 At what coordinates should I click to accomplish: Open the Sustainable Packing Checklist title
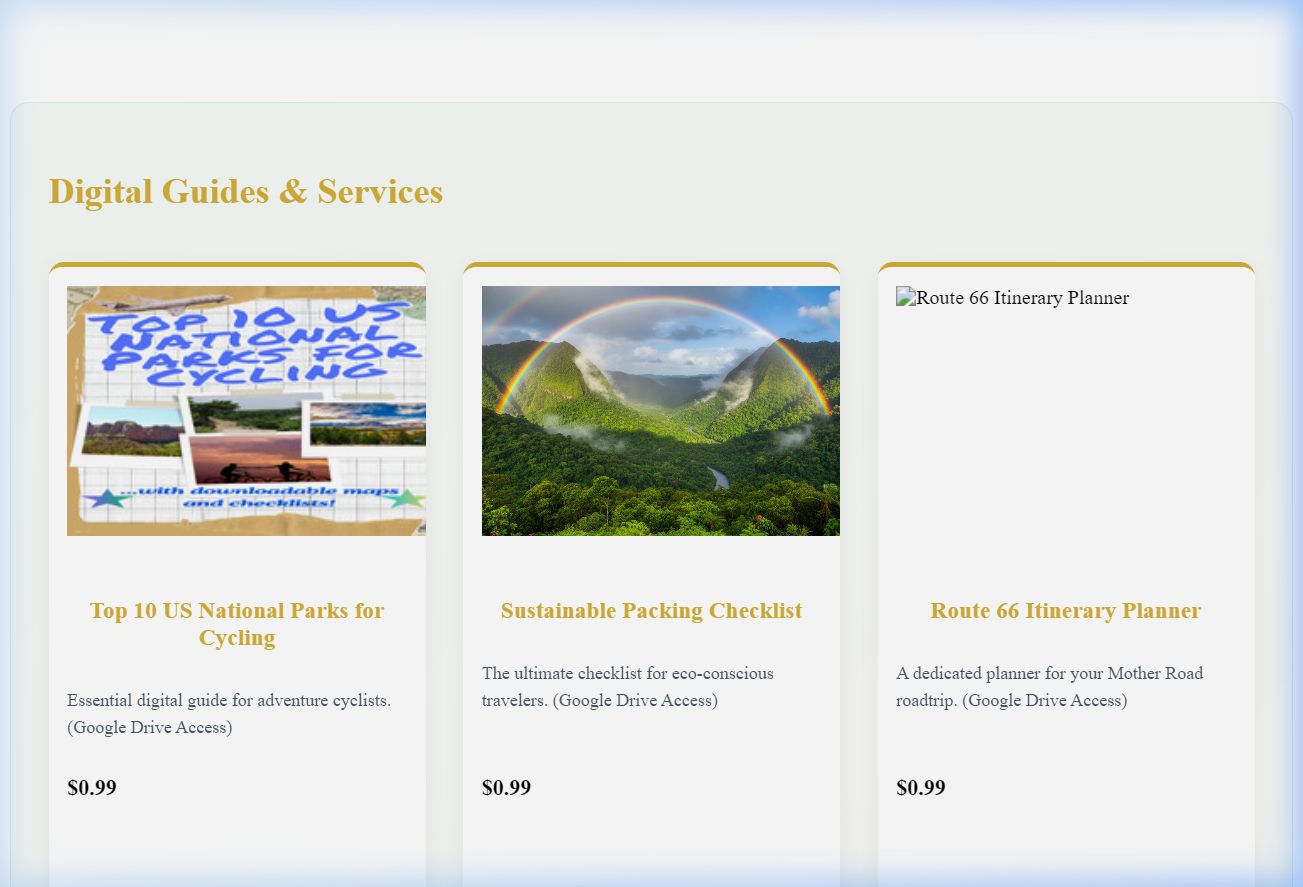coord(652,610)
